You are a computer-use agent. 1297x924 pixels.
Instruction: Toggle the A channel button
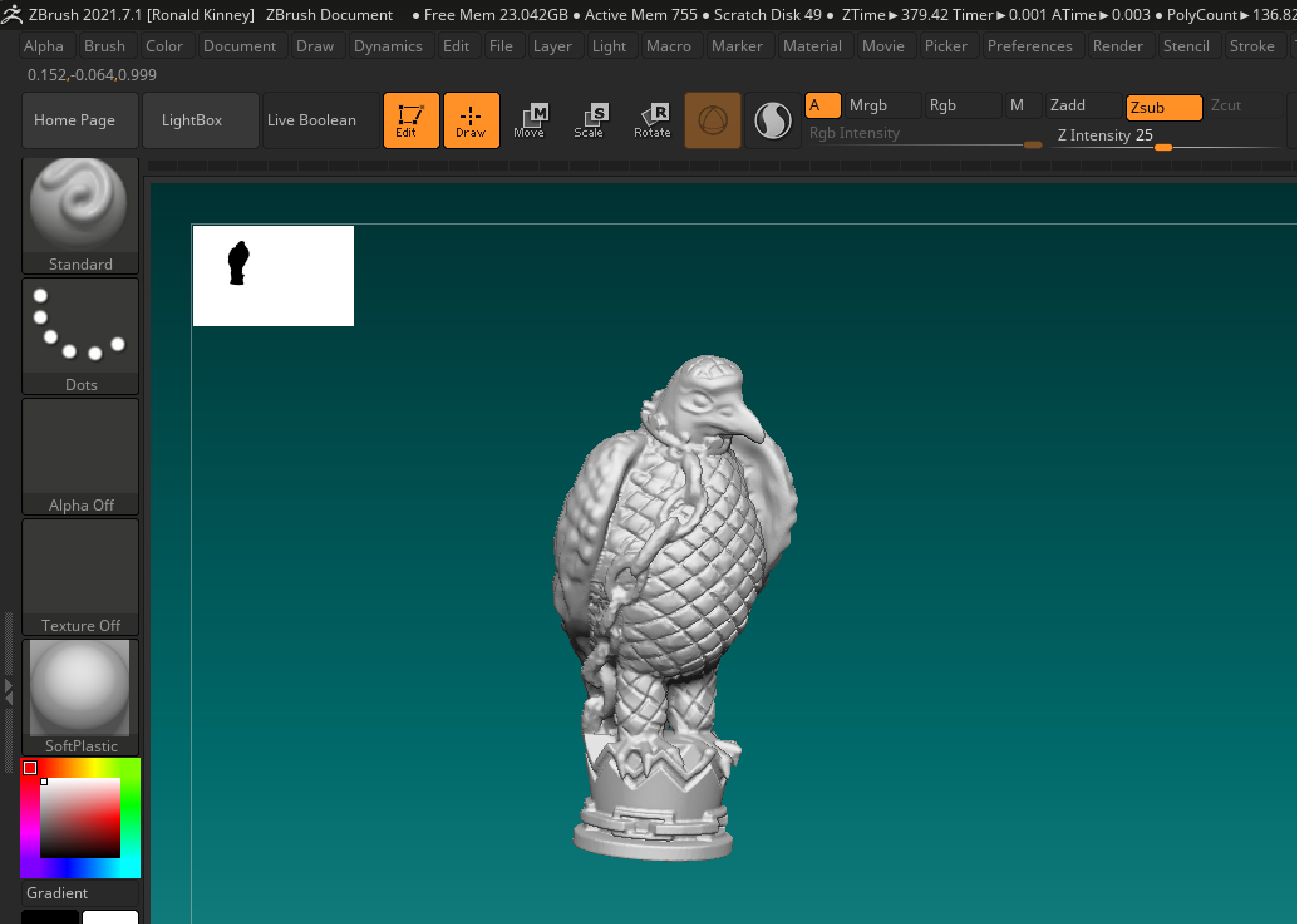[823, 105]
